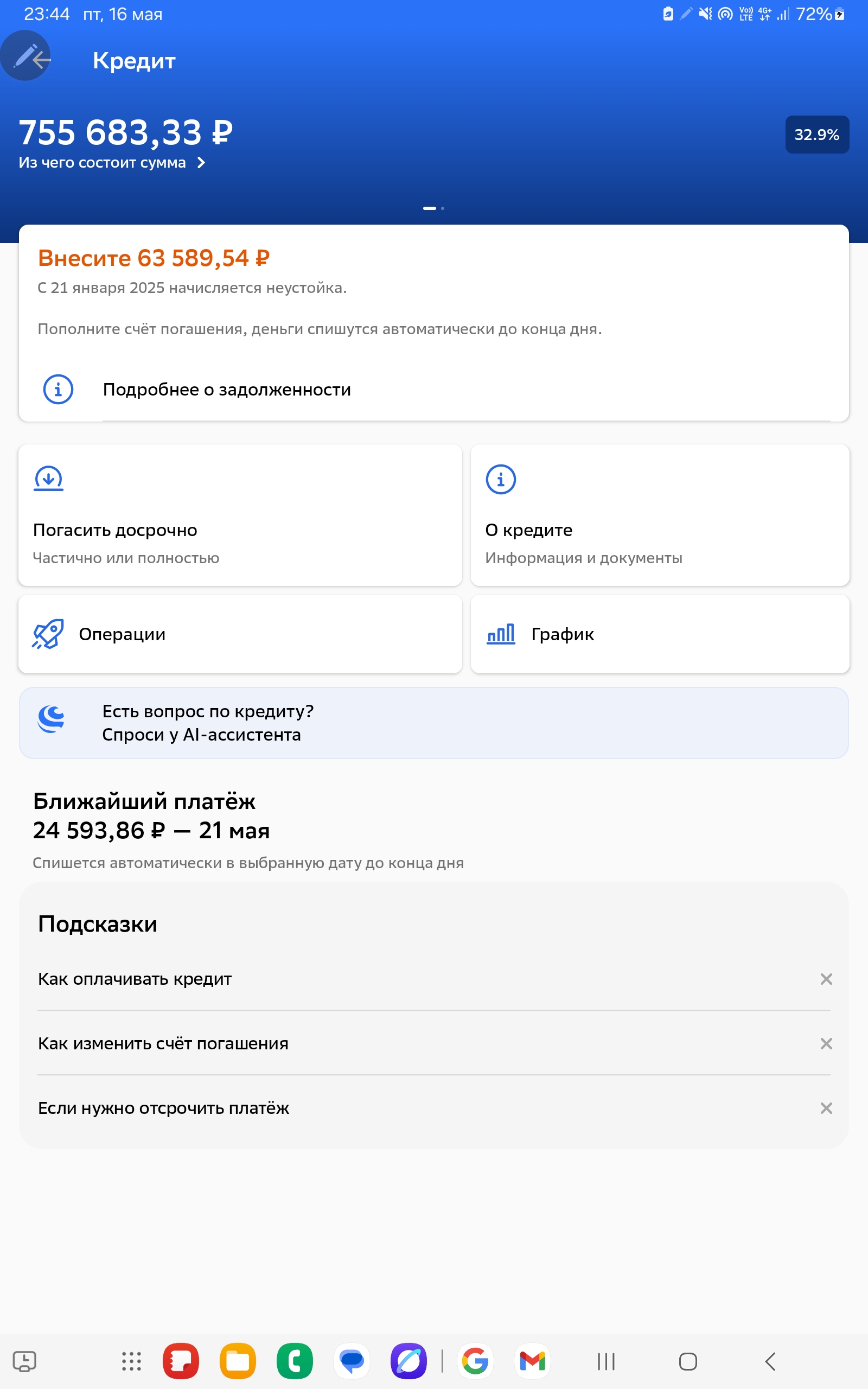Open 'Подробнее о задолженности' info row
The width and height of the screenshot is (868, 1389).
pos(433,390)
